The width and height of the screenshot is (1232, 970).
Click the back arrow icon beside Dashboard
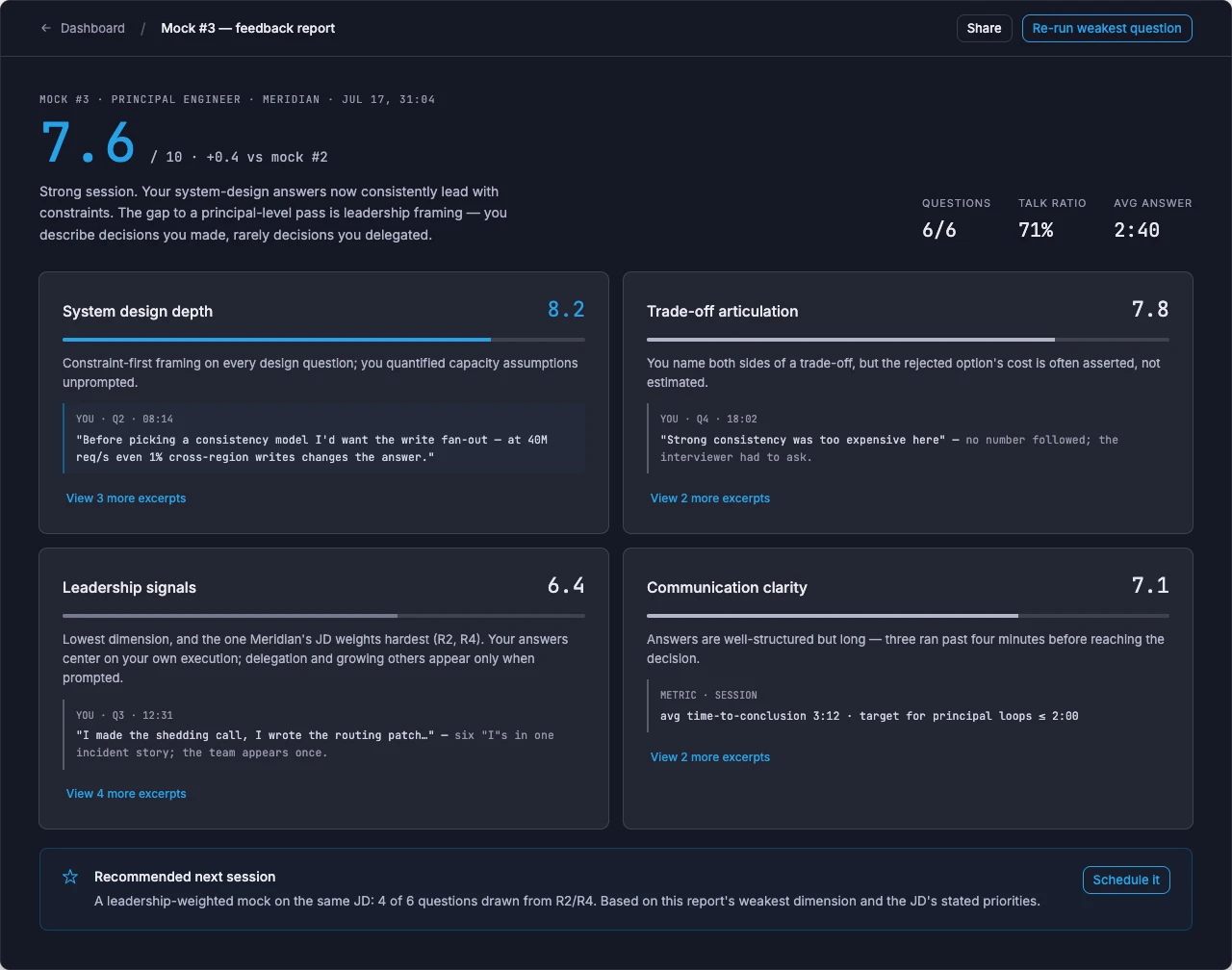pos(46,28)
